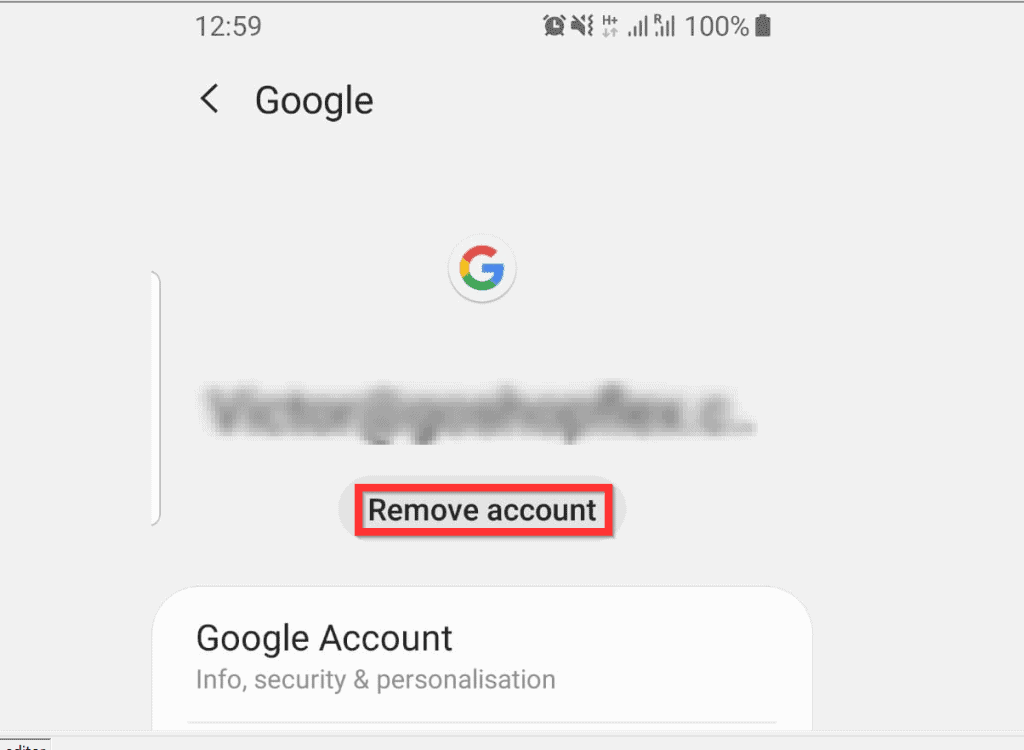
Task: Click the Google page title text
Action: (314, 101)
